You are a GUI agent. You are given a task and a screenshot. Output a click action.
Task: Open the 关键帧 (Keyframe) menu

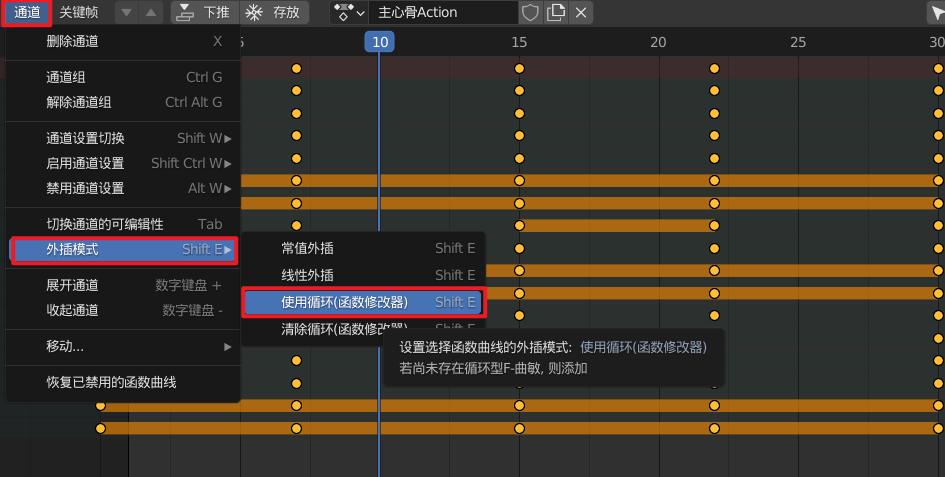point(79,13)
